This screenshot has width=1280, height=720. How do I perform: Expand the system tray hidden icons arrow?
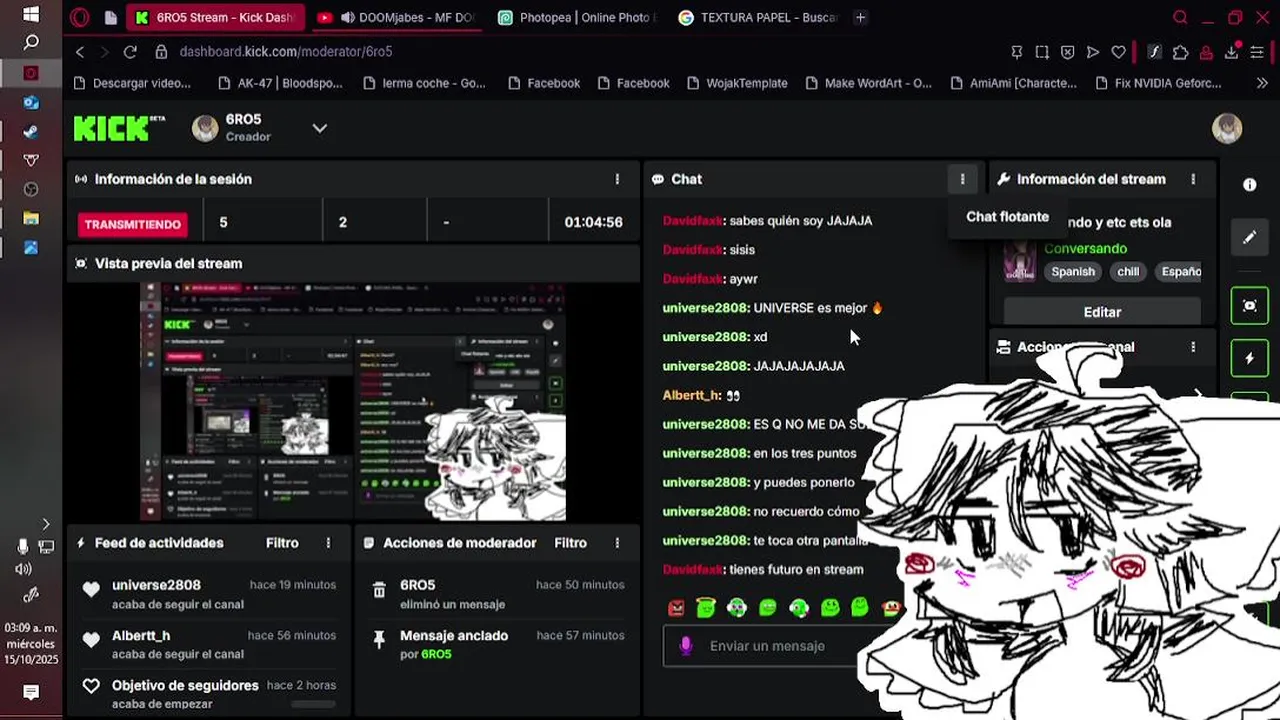45,524
